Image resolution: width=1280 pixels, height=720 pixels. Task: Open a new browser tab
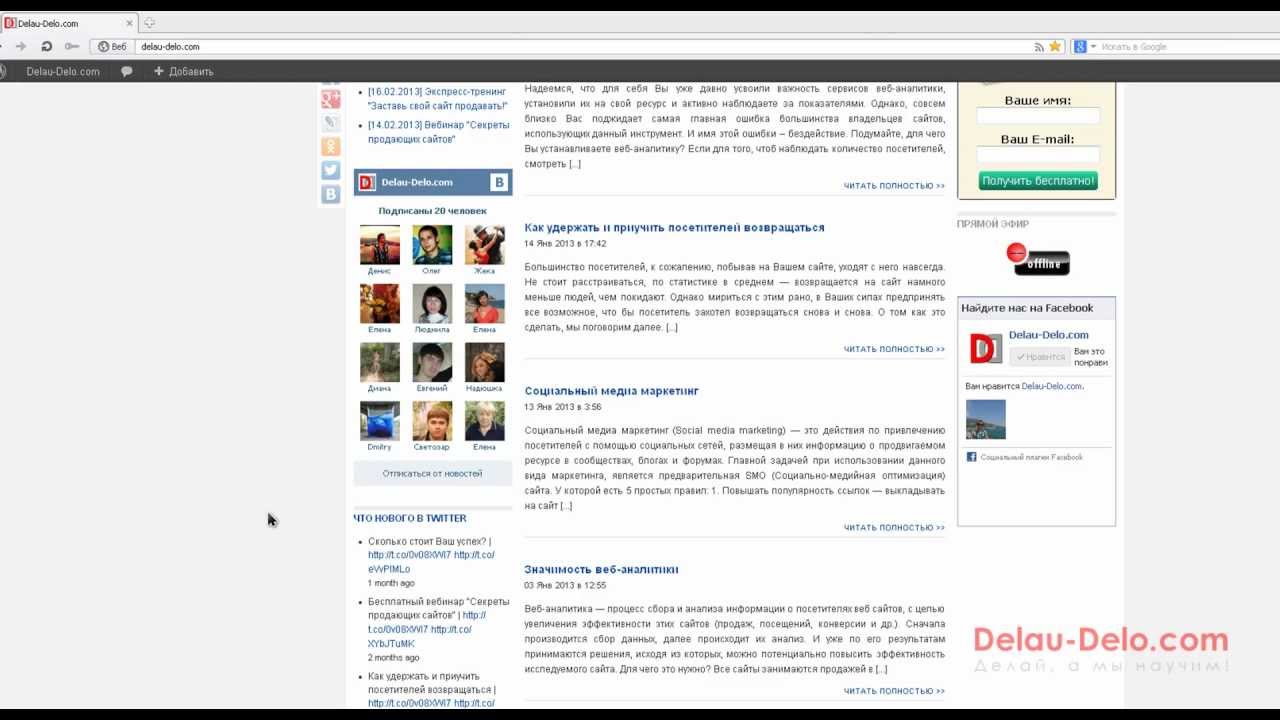(x=149, y=23)
